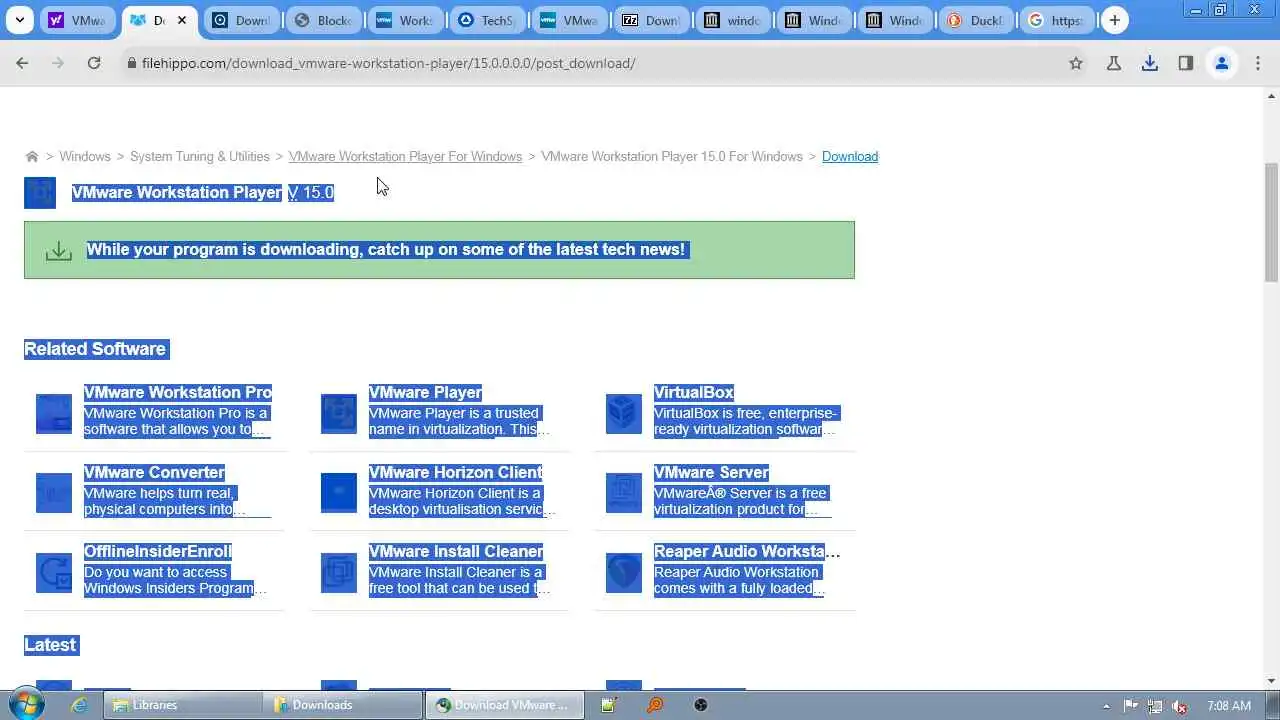Click the VMware Converter icon
Viewport: 1280px width, 720px height.
pos(54,493)
